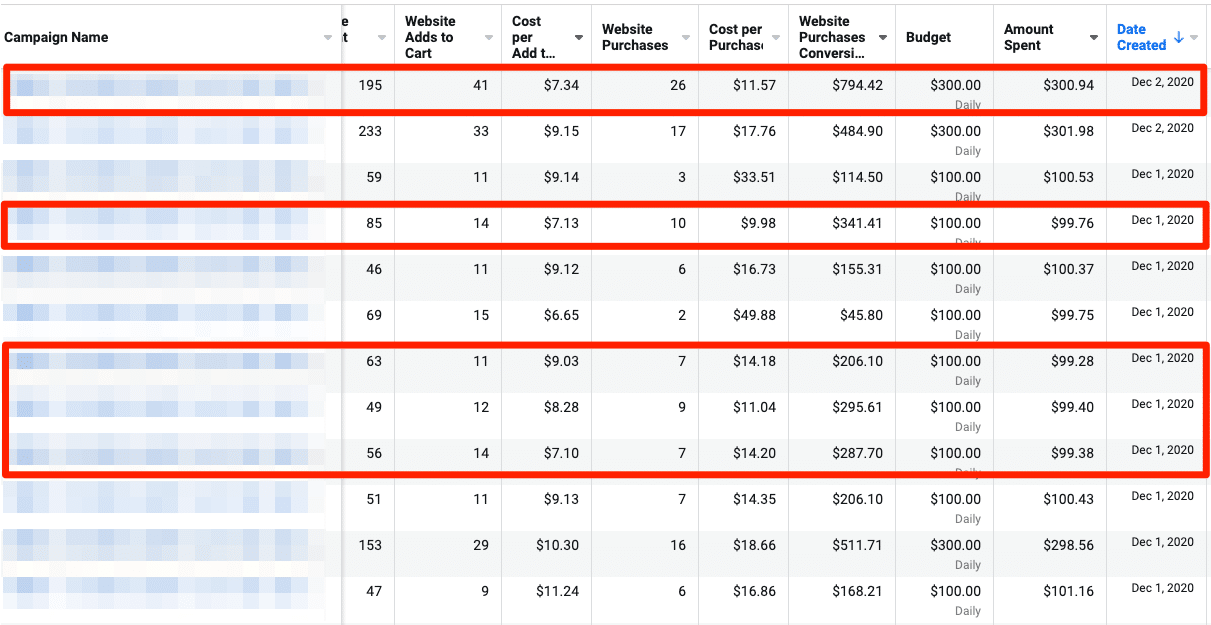Open the Website Adds to Cart column arrow
The image size is (1211, 625).
click(x=488, y=38)
